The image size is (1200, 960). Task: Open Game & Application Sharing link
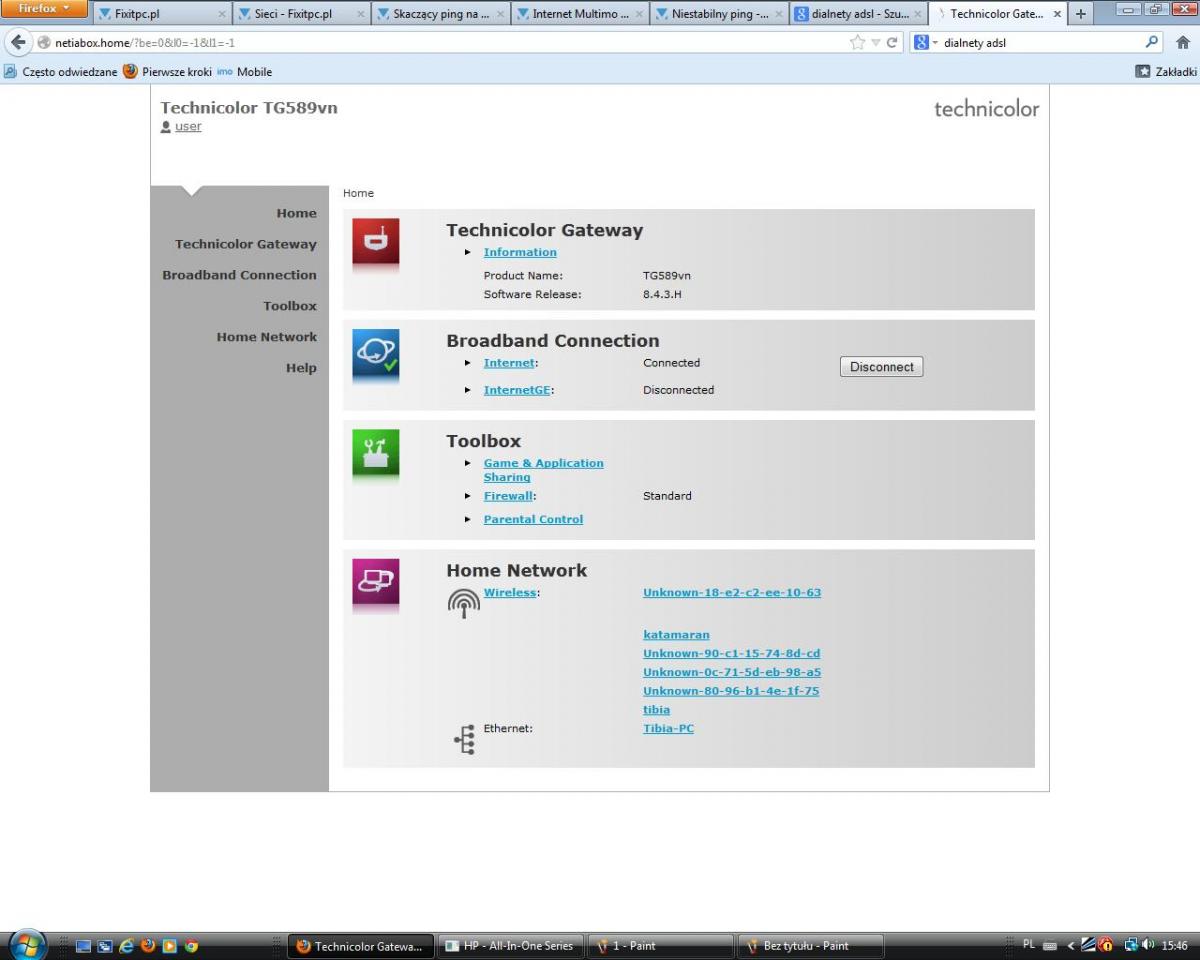[544, 470]
